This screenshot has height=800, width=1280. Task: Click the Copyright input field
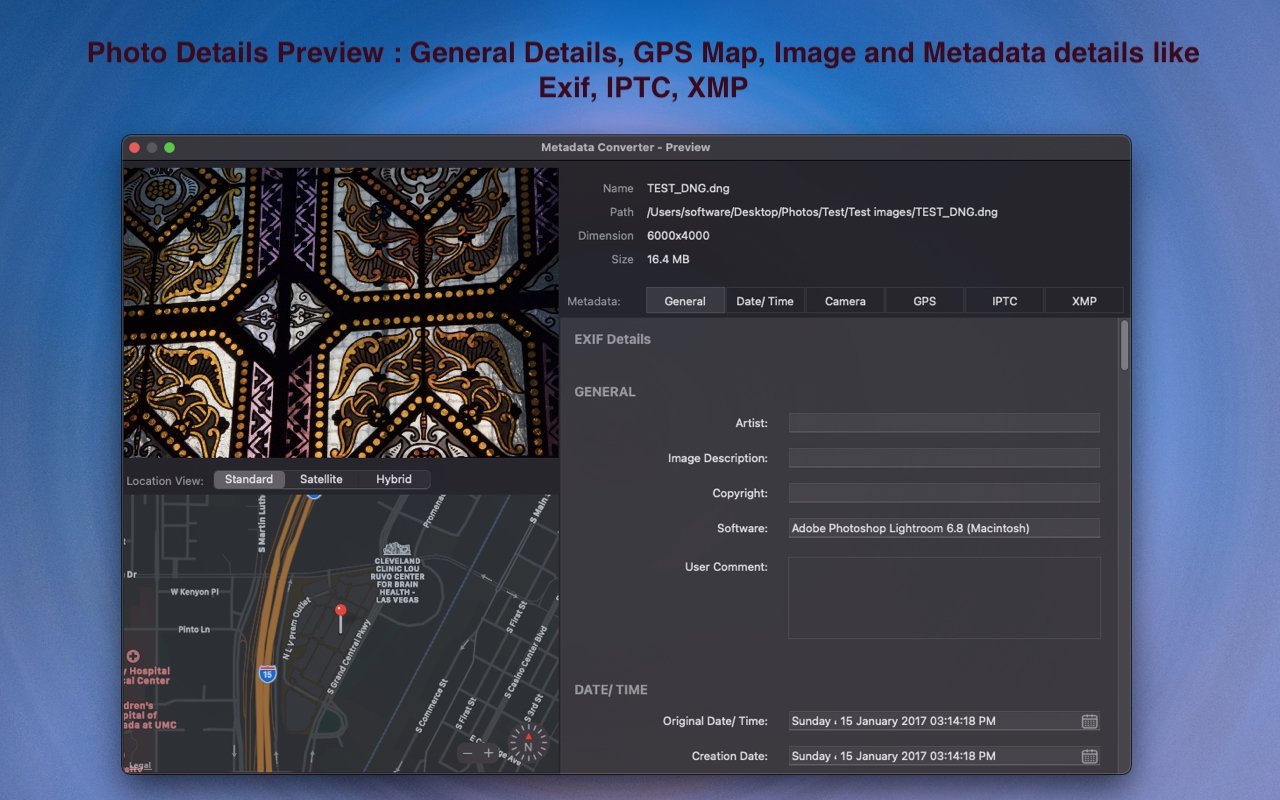944,493
